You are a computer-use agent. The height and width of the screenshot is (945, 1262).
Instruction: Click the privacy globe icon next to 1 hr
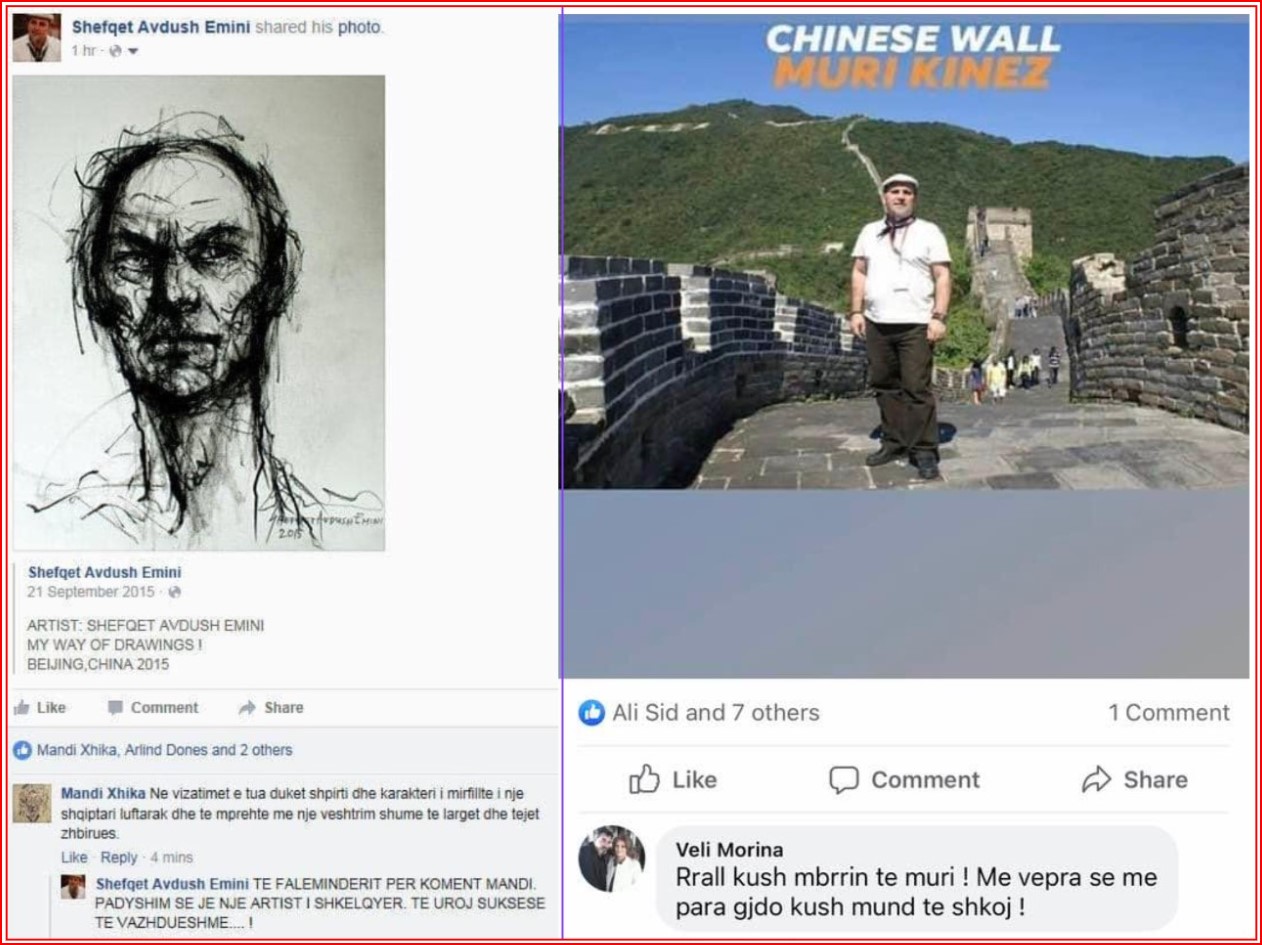[115, 52]
